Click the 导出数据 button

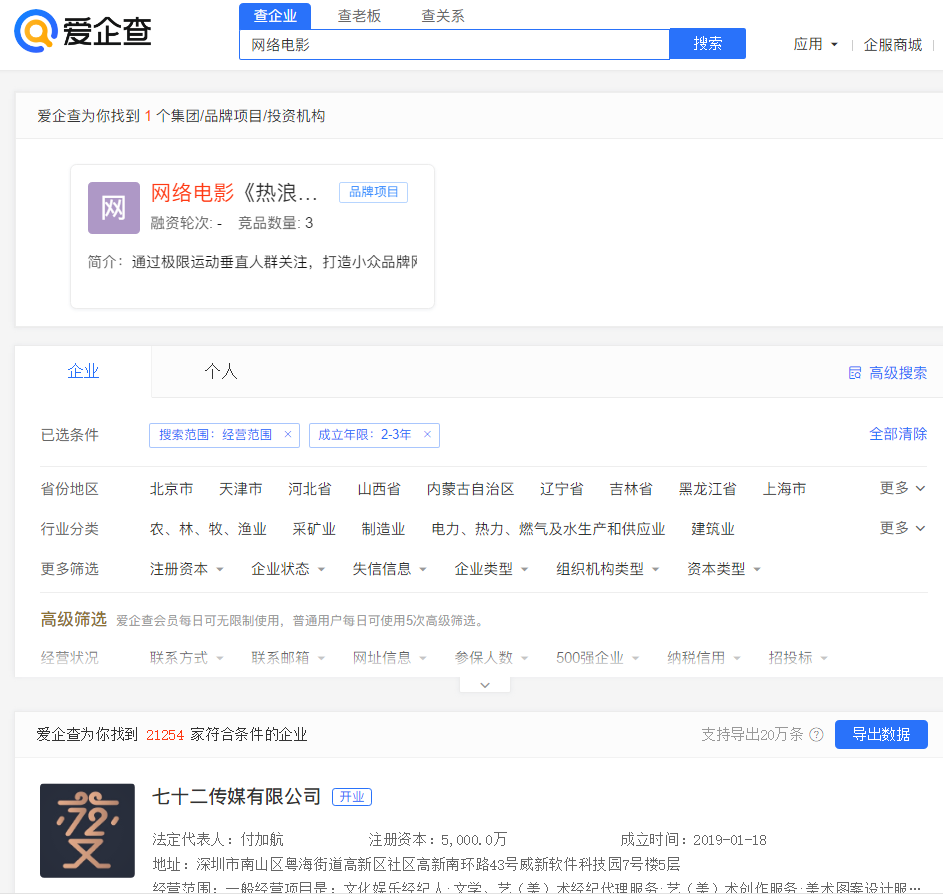[x=880, y=734]
